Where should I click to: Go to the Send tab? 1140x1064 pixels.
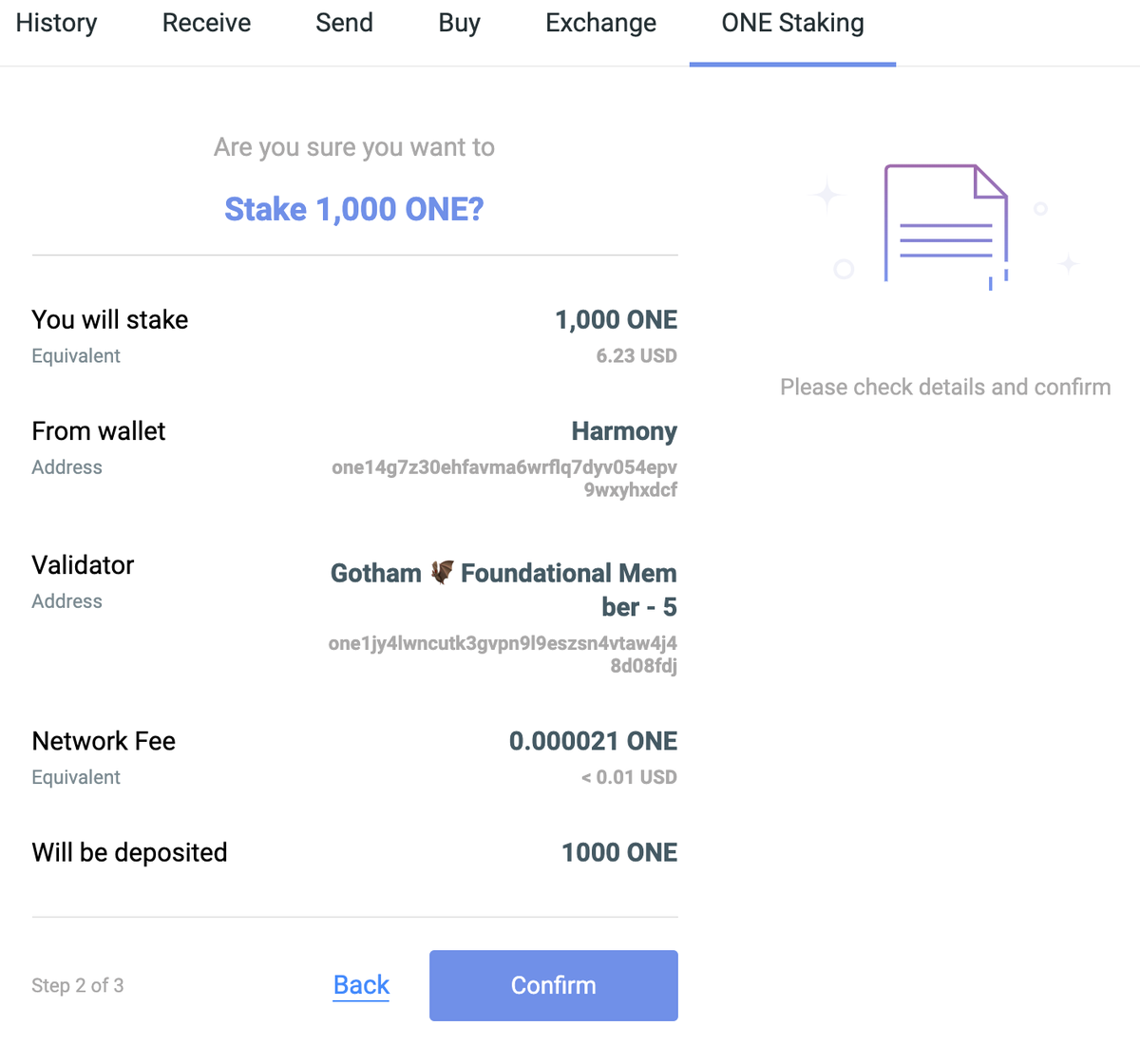click(344, 23)
